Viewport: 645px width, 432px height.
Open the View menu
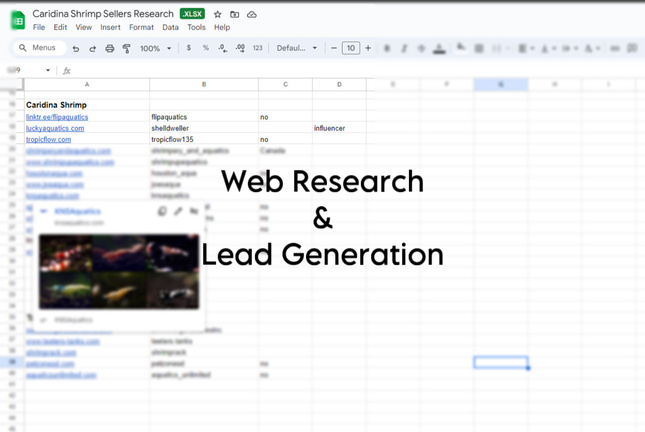click(x=84, y=27)
